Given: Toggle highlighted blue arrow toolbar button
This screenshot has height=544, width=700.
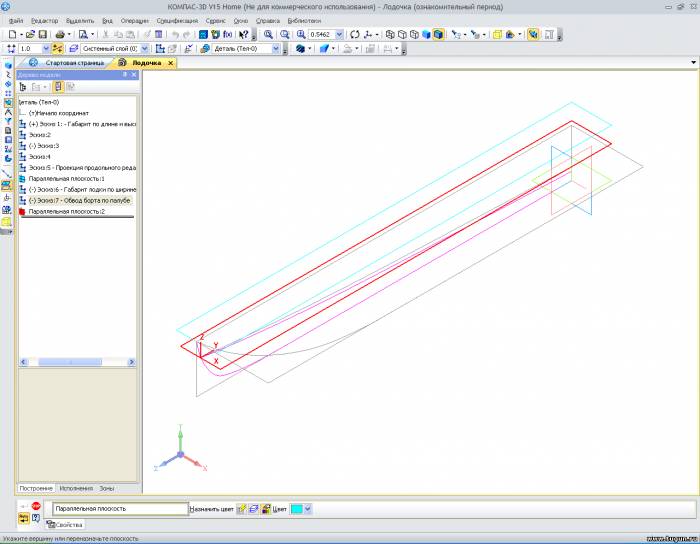Looking at the screenshot, I should point(533,34).
